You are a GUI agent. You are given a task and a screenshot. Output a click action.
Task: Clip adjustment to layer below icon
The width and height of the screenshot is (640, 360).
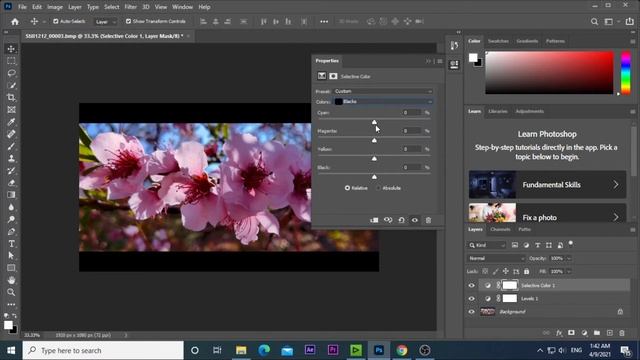374,220
